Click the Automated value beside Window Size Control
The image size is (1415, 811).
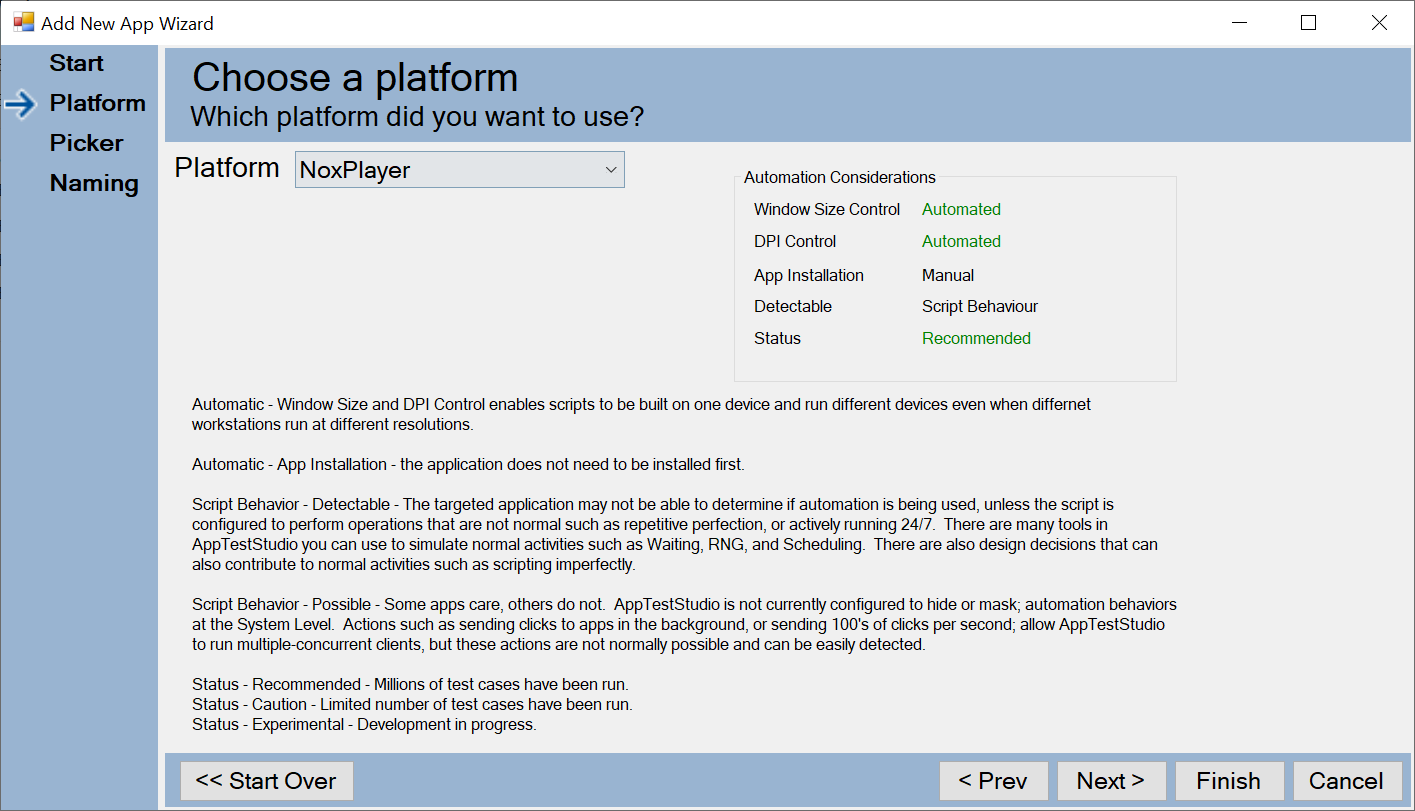961,209
